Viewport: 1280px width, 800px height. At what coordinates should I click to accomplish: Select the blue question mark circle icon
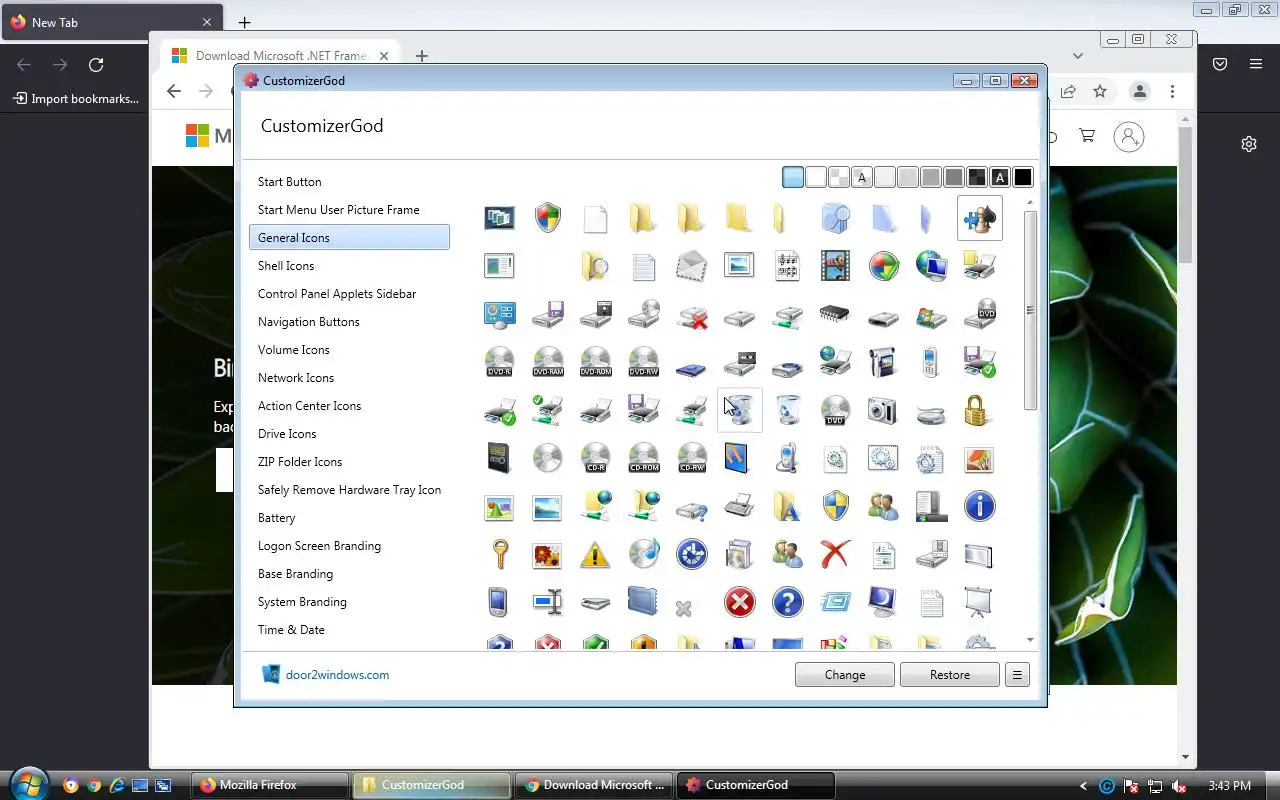[787, 602]
